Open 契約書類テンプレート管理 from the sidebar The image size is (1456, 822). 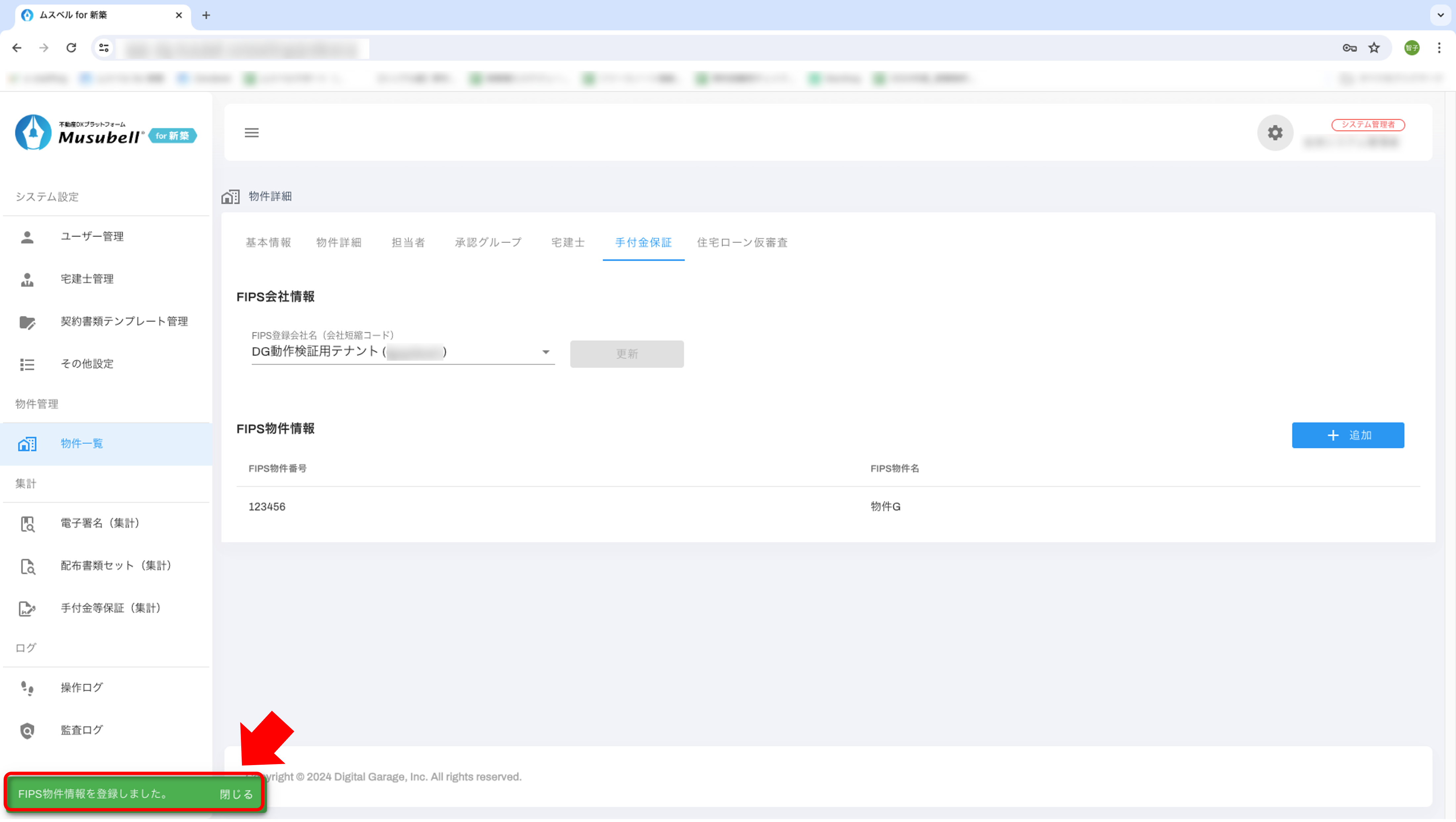click(124, 321)
